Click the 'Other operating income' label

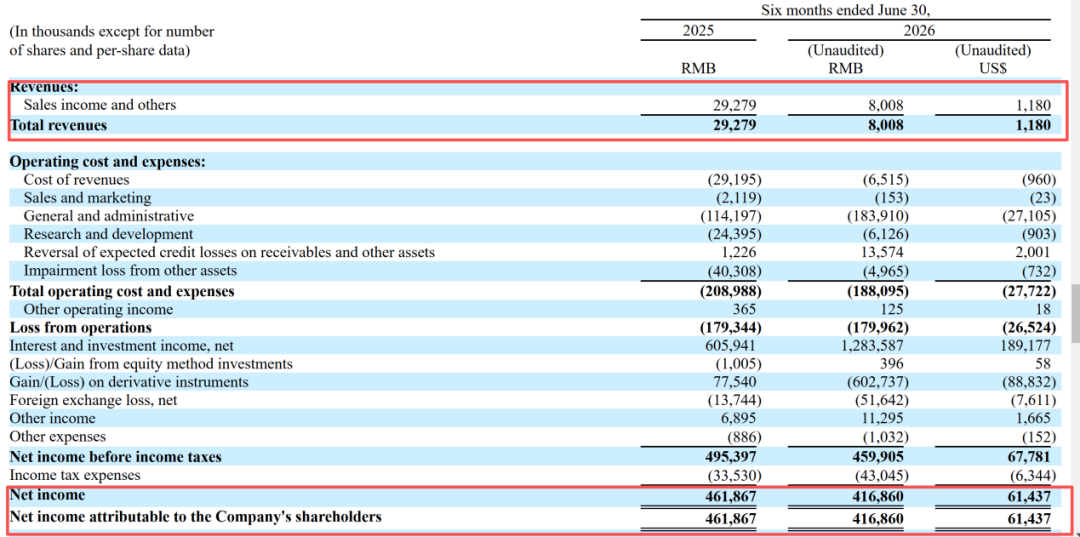point(98,310)
